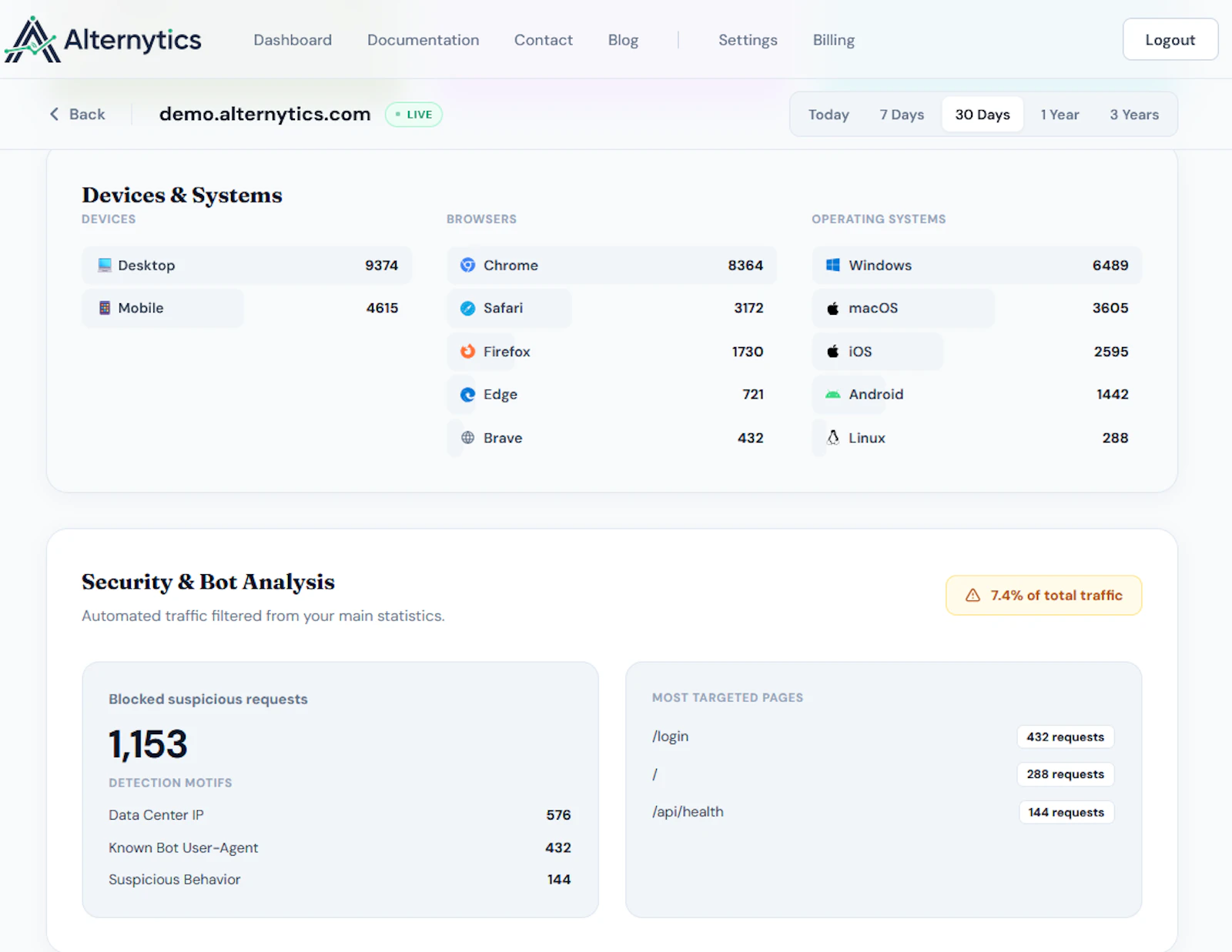Click the Mobile count 4615

click(382, 308)
